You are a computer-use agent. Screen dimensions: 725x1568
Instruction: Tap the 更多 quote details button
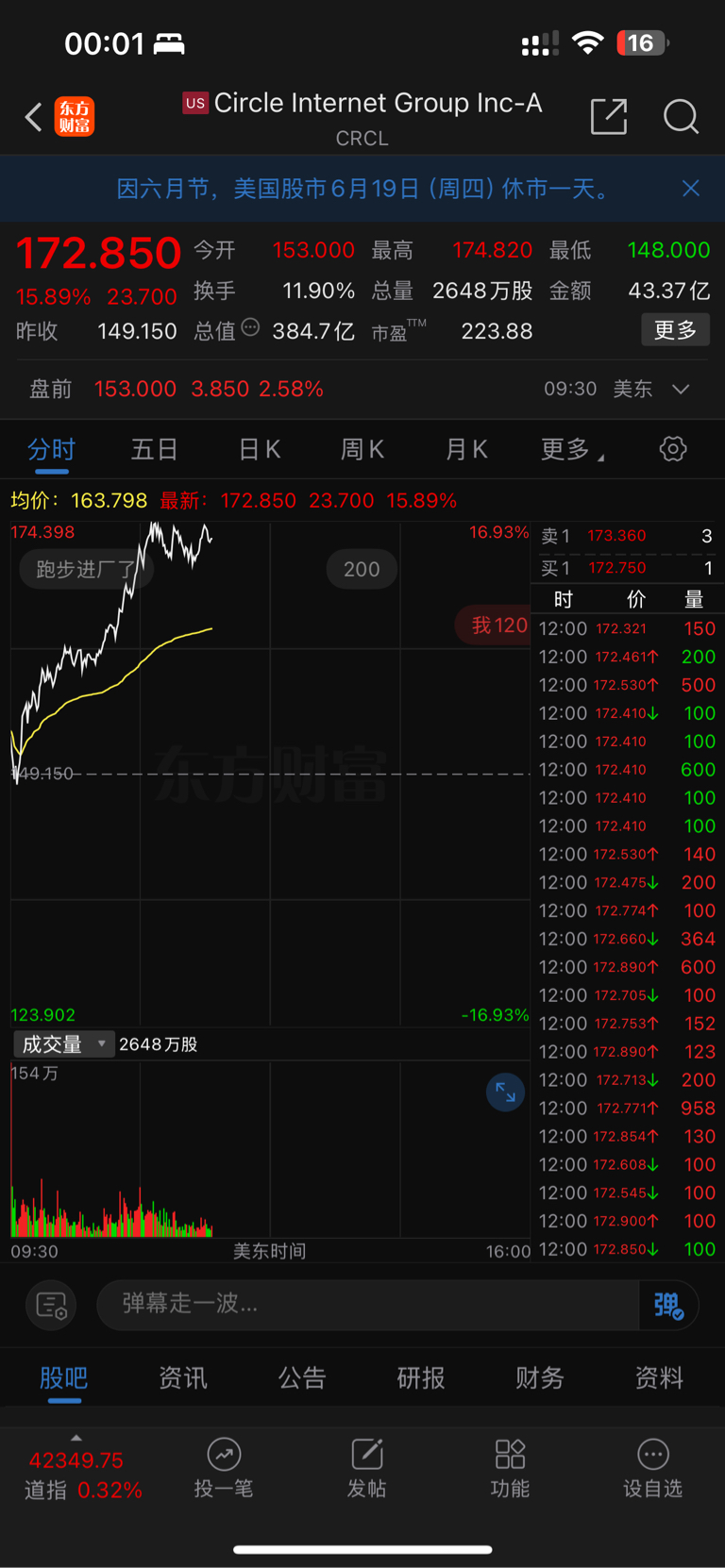[675, 330]
